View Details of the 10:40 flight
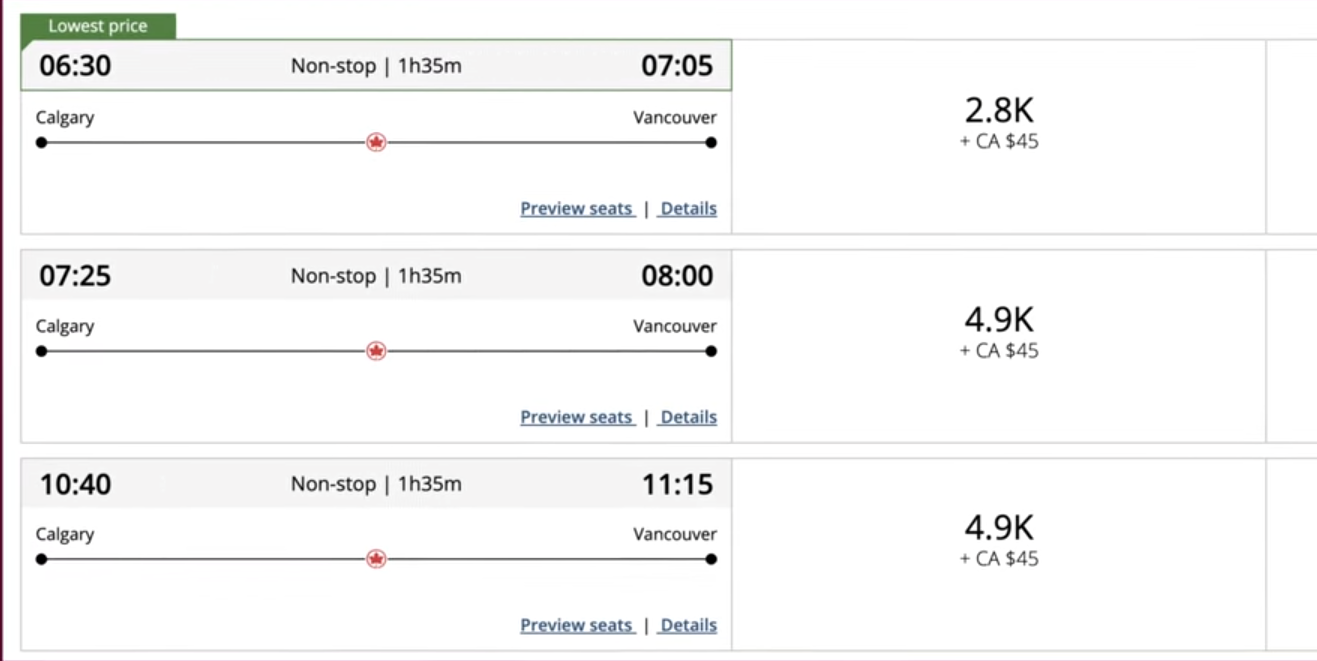 (x=689, y=625)
